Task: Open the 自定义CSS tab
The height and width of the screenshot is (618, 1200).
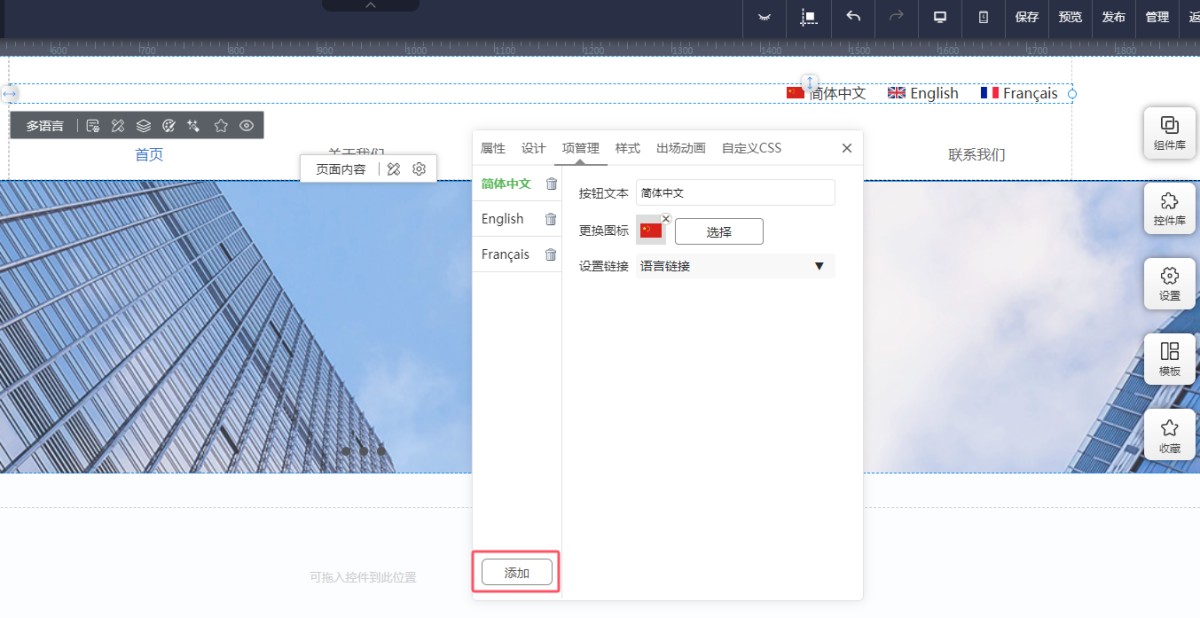Action: point(752,148)
